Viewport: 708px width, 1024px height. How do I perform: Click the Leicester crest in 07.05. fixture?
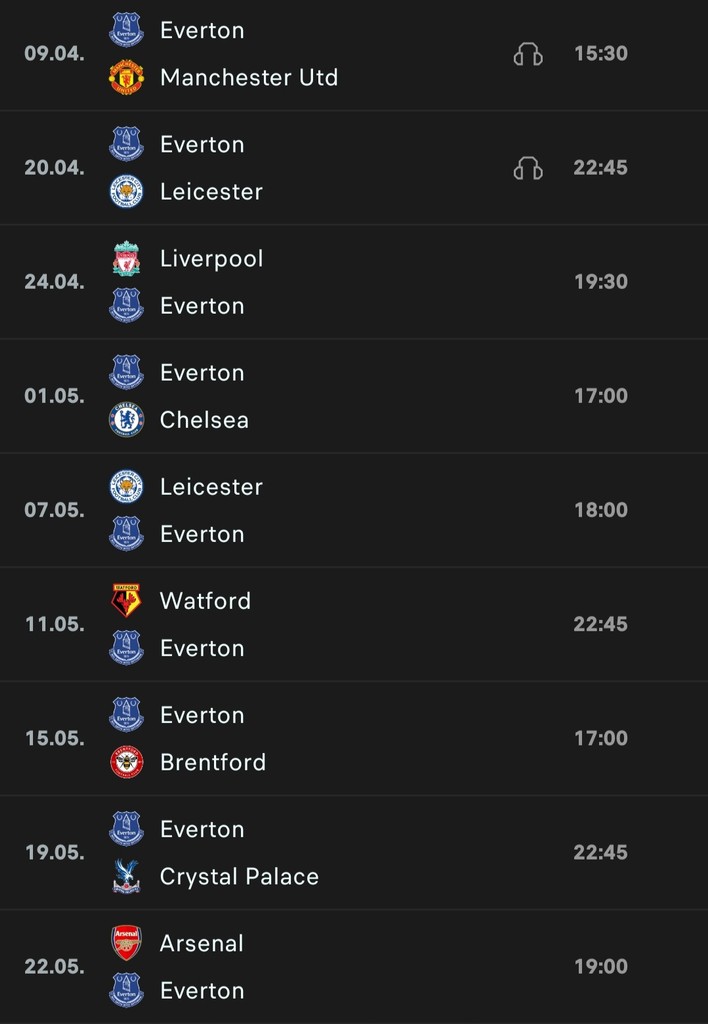126,486
